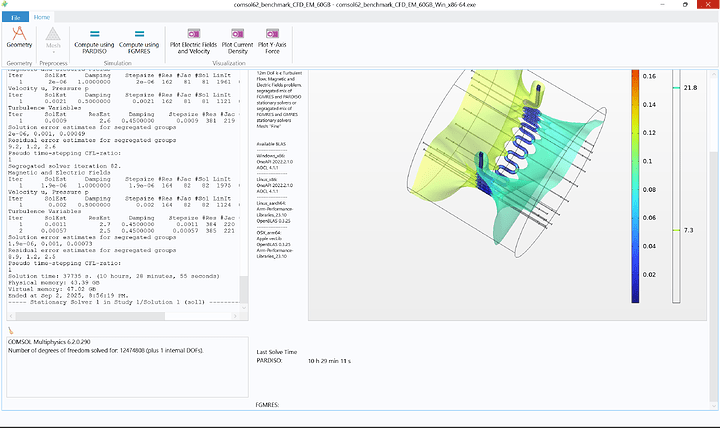Click the solver log vertical scrollbar down arrow
Viewport: 720px width, 428px height.
[x=244, y=308]
